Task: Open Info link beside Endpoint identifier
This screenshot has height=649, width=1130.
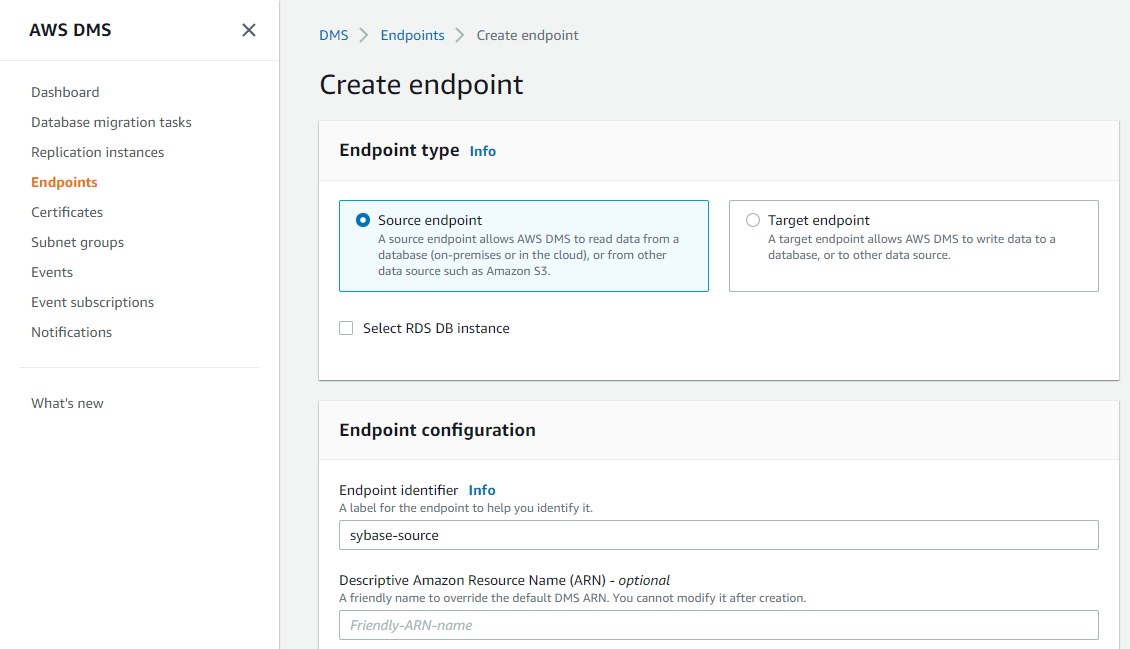Action: [x=482, y=490]
